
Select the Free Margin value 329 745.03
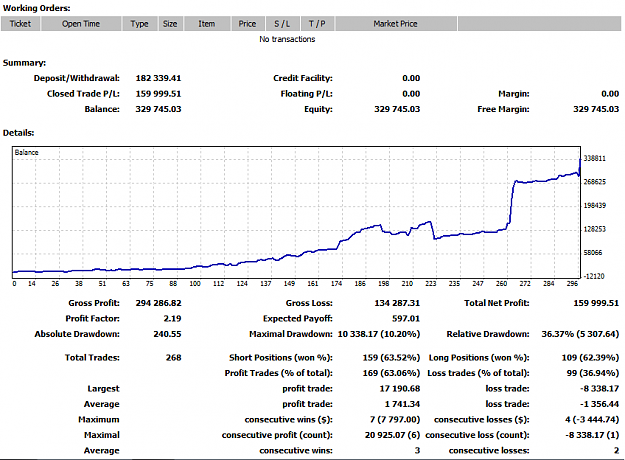tap(596, 109)
